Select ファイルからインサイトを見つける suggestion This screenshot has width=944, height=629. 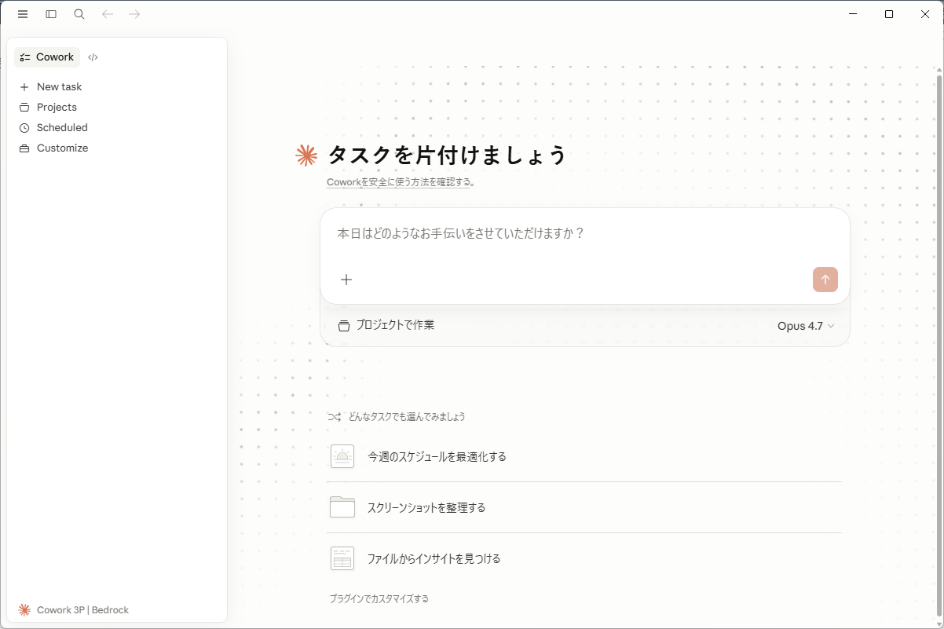[584, 558]
